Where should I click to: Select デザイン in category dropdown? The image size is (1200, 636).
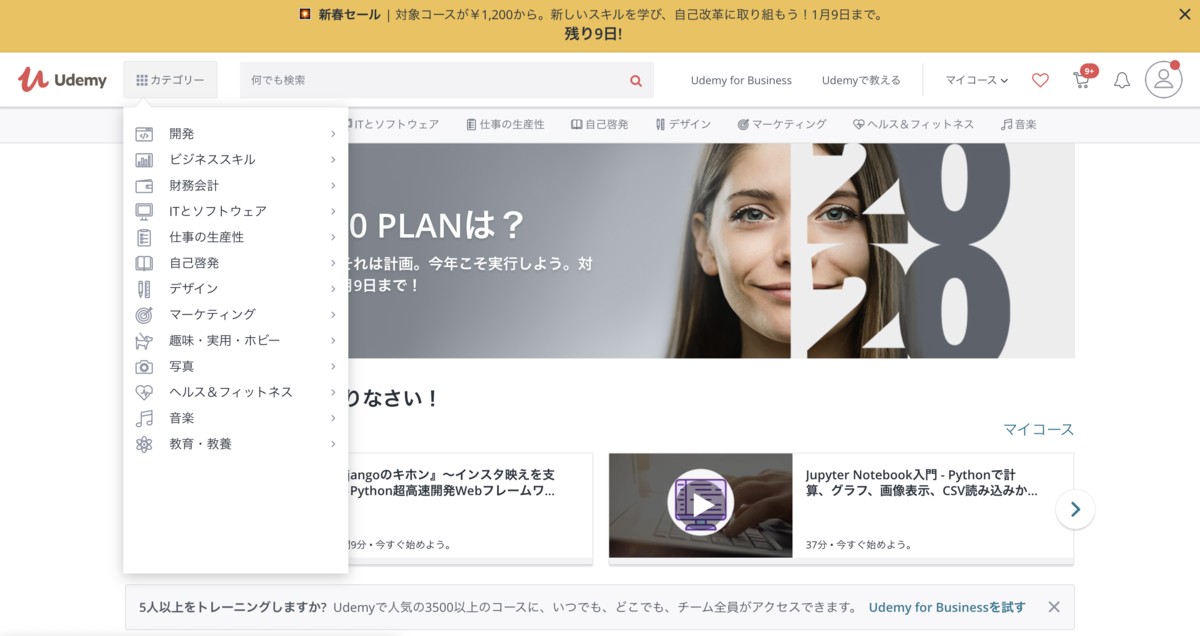(194, 288)
